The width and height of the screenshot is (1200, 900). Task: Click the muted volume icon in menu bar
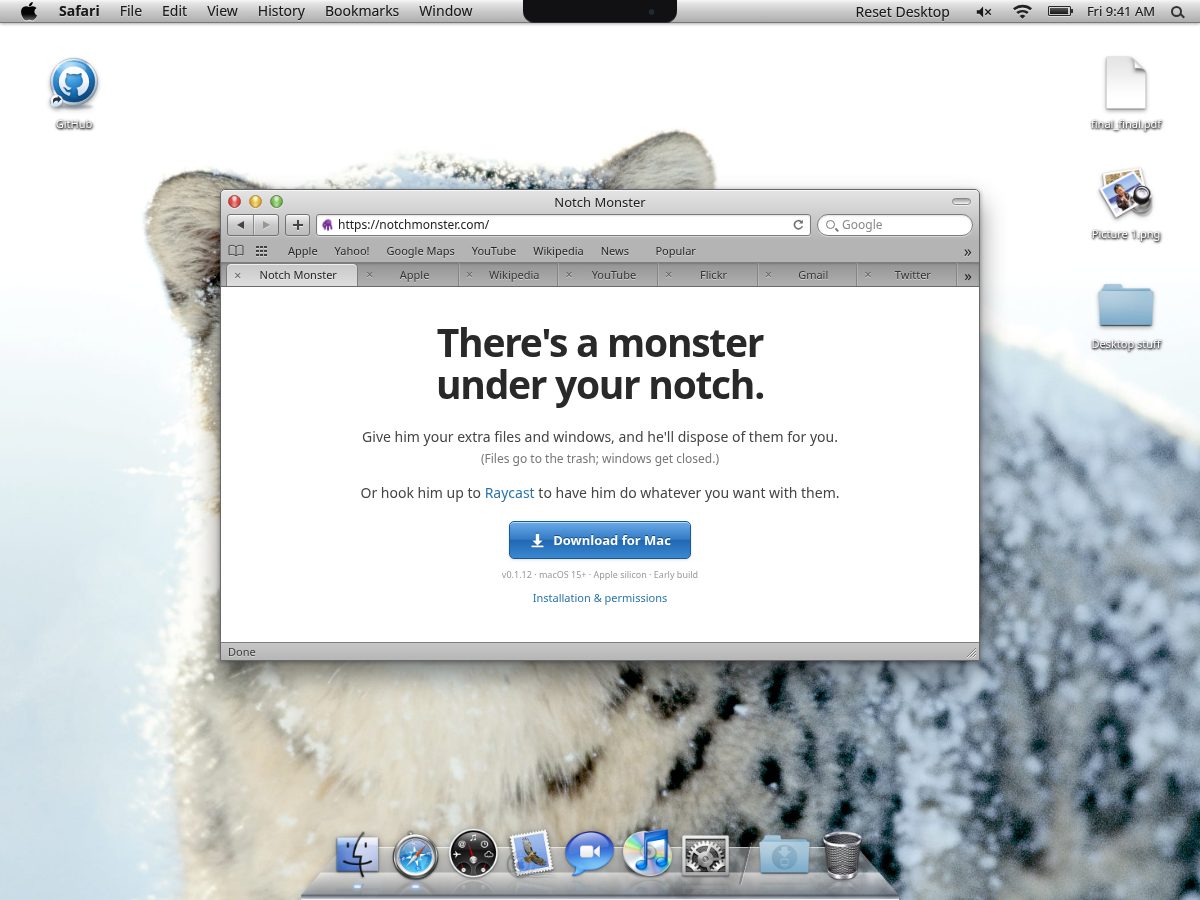tap(984, 11)
